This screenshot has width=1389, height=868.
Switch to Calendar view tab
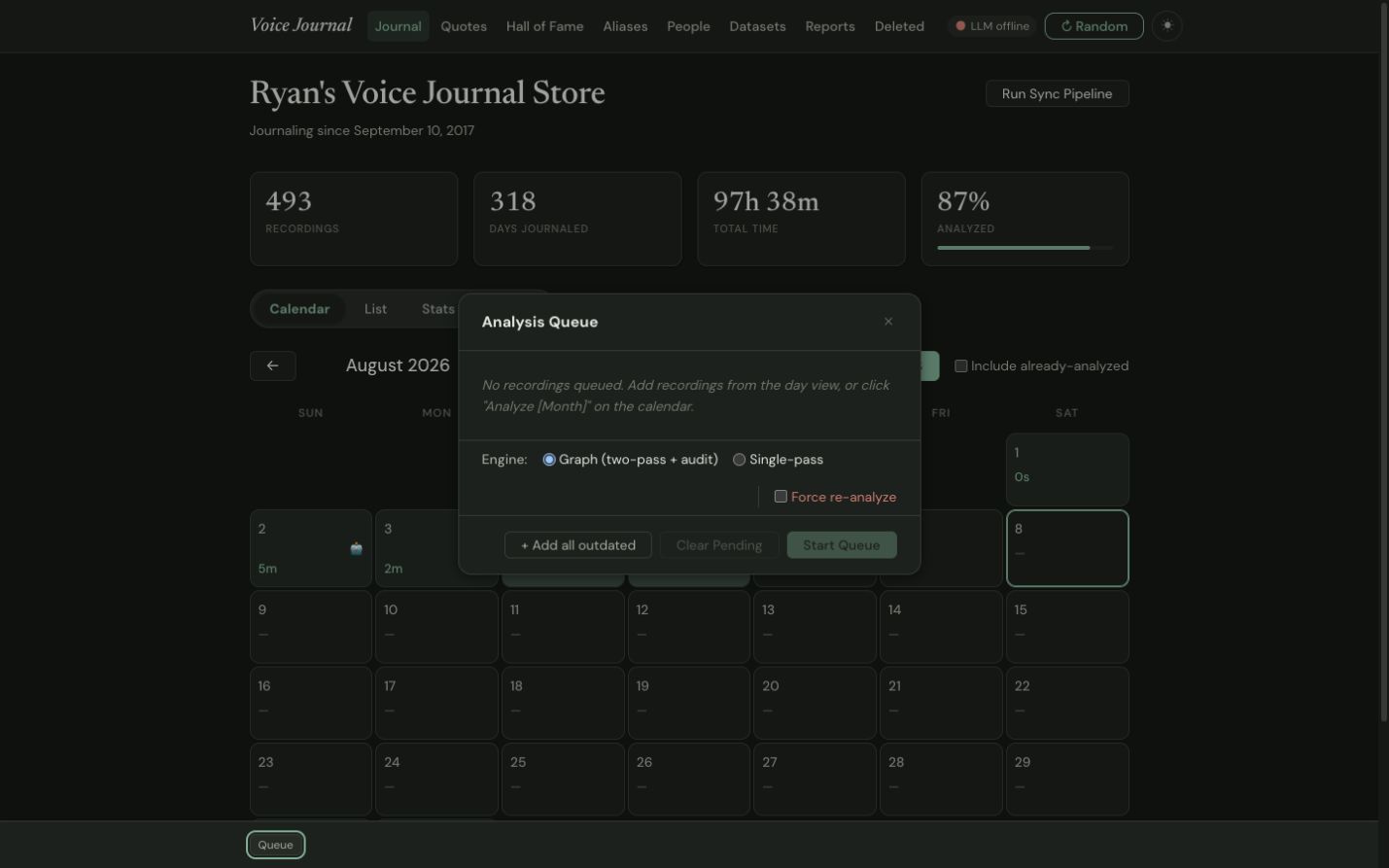(x=299, y=309)
